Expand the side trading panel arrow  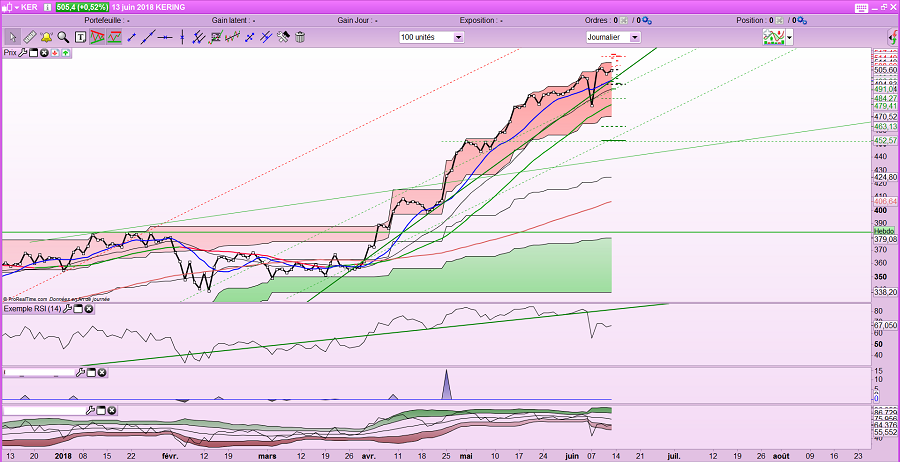pos(893,38)
